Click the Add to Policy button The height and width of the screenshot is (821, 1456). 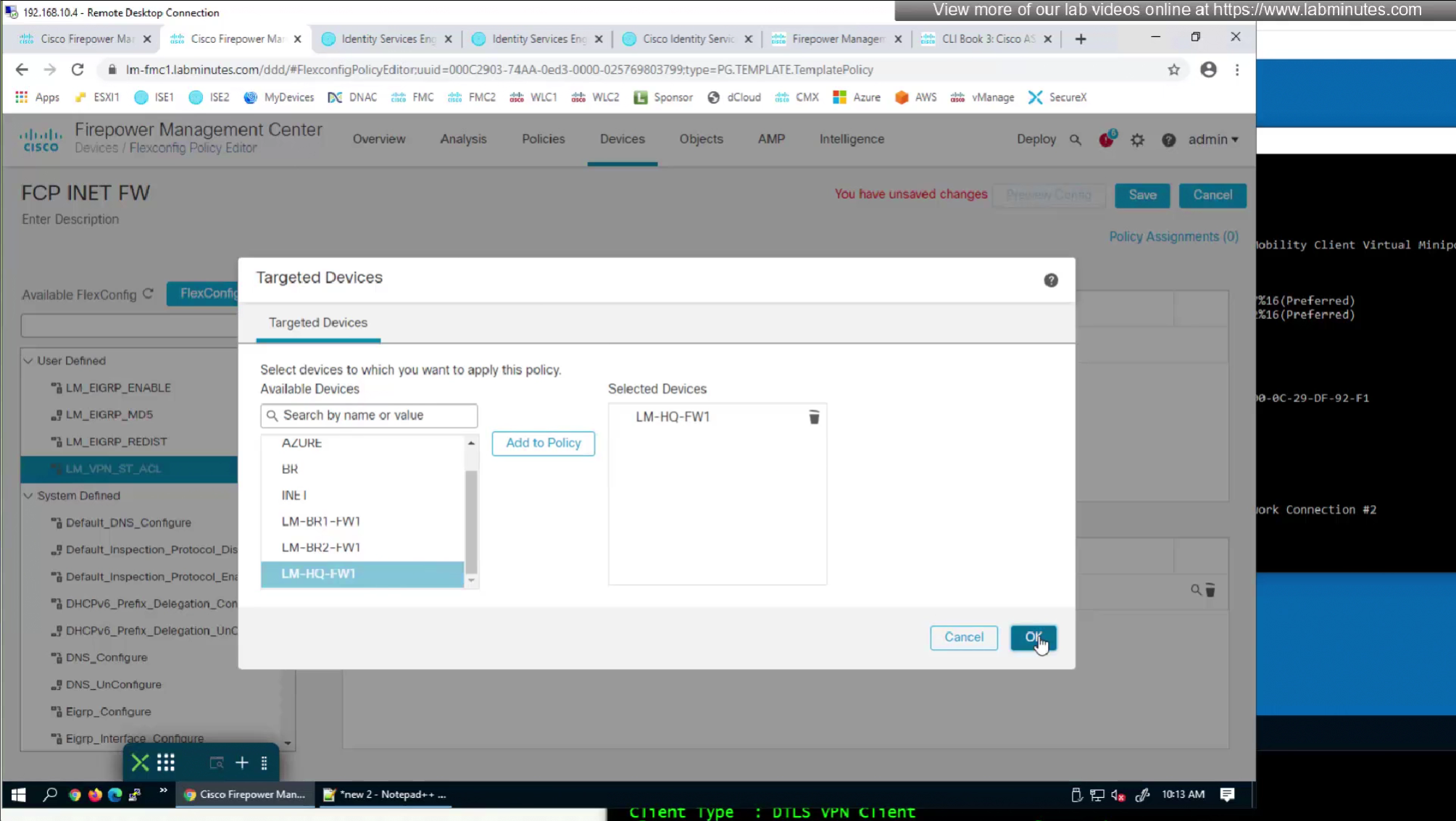pos(543,443)
